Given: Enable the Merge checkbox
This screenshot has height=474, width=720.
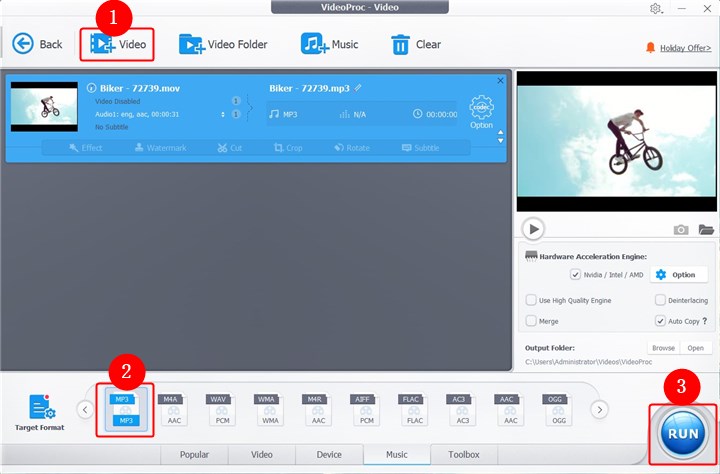Looking at the screenshot, I should click(x=531, y=321).
